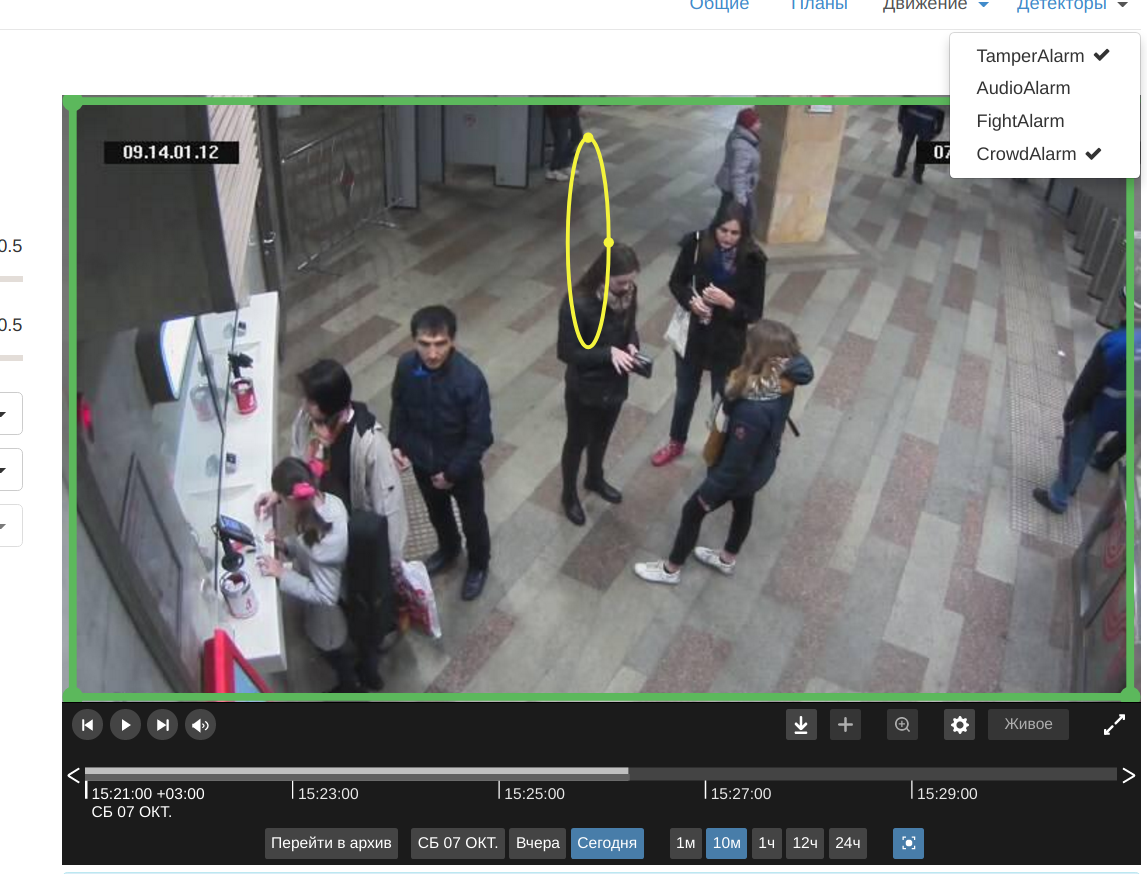This screenshot has height=874, width=1147.
Task: Toggle the speaker sound icon
Action: (x=200, y=725)
